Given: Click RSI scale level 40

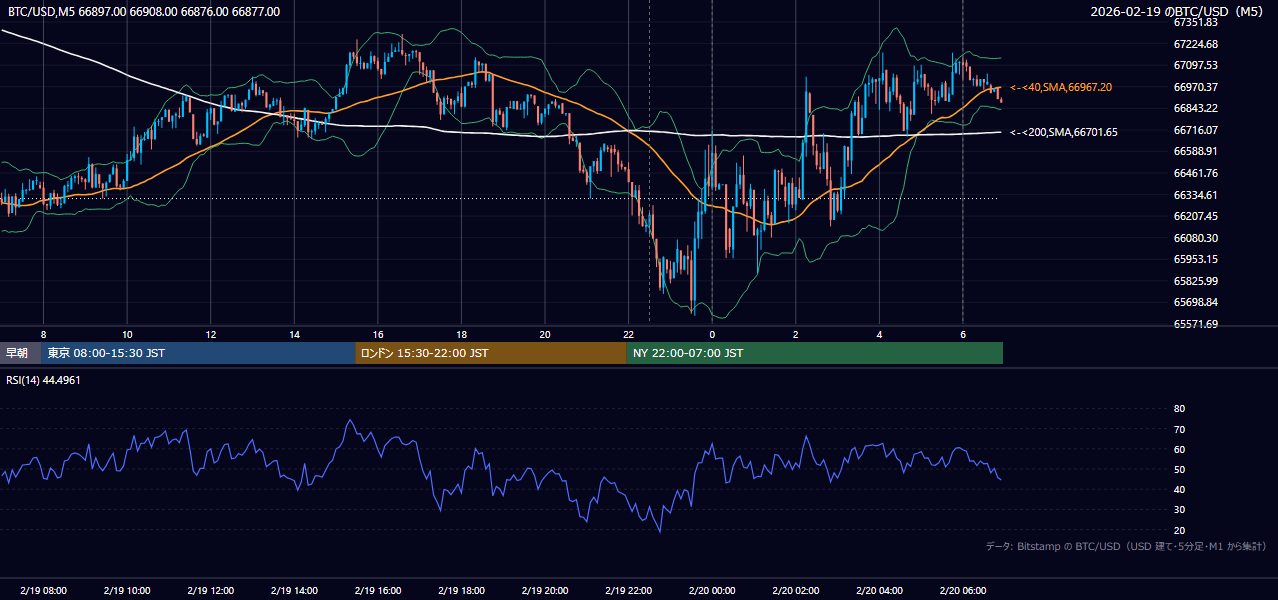Looking at the screenshot, I should click(x=1179, y=489).
